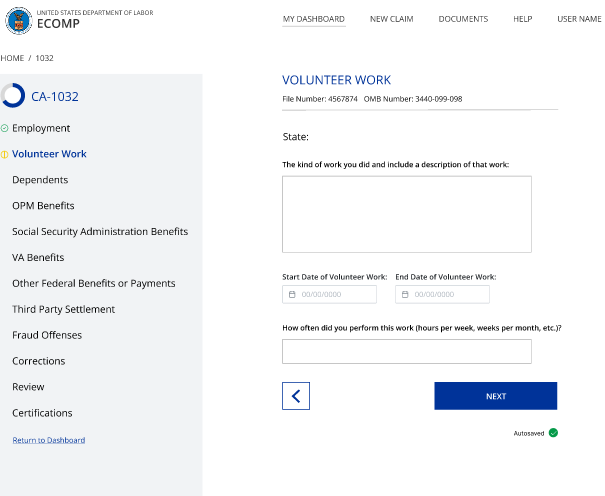The width and height of the screenshot is (605, 496).
Task: Click the Department of Labor seal logo
Action: click(17, 19)
